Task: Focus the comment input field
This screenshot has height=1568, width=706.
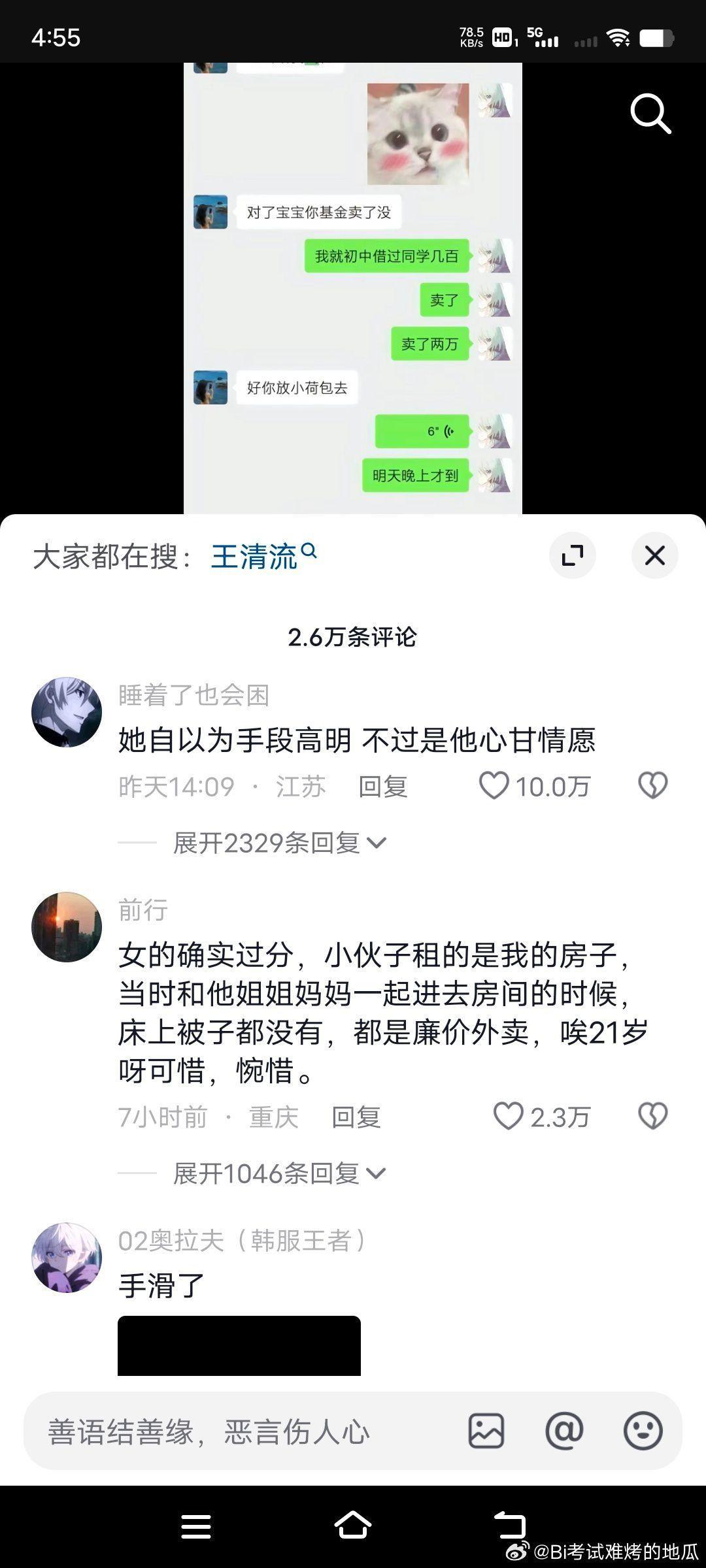Action: click(242, 1431)
